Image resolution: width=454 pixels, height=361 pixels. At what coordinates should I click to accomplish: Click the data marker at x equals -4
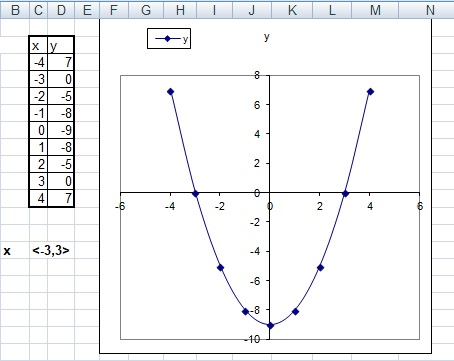pyautogui.click(x=171, y=92)
